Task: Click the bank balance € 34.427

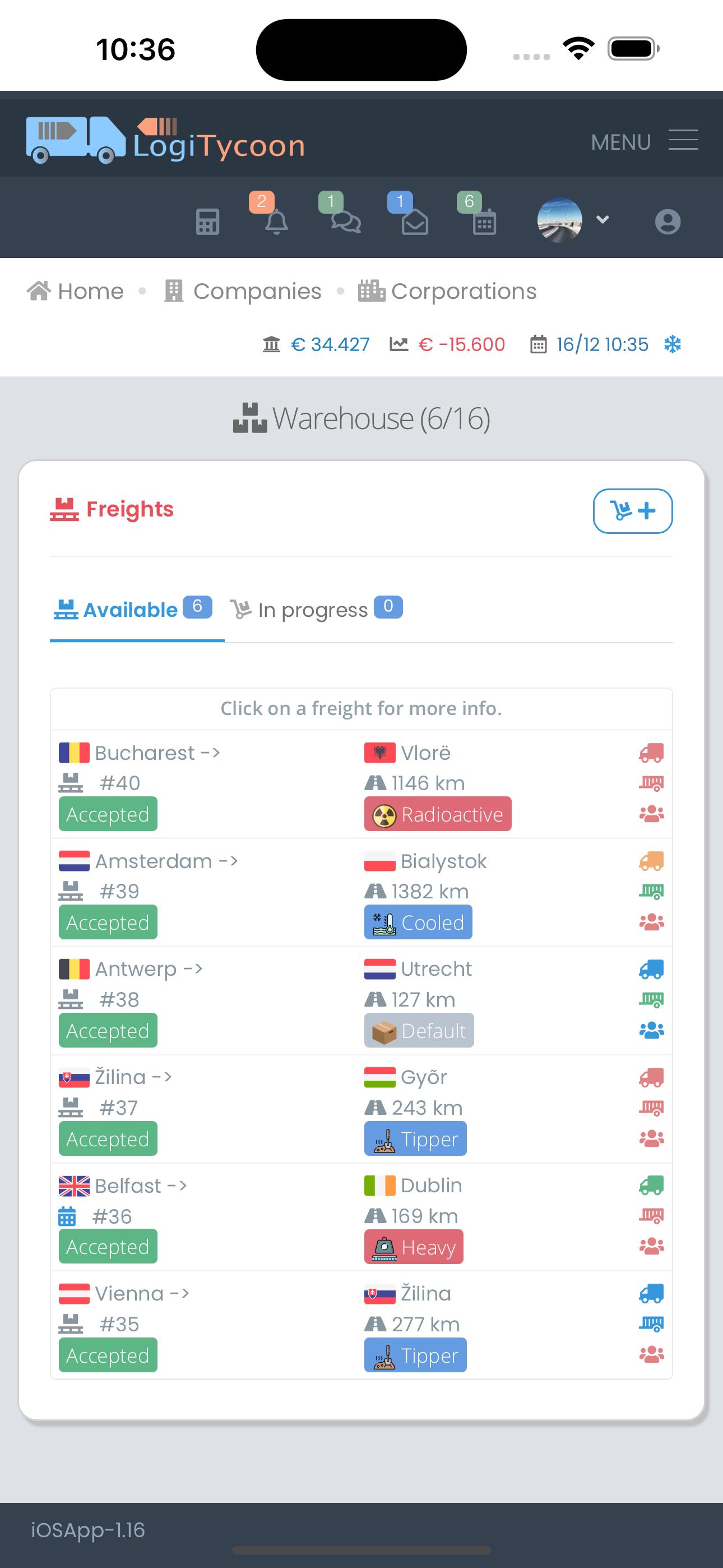Action: click(317, 344)
